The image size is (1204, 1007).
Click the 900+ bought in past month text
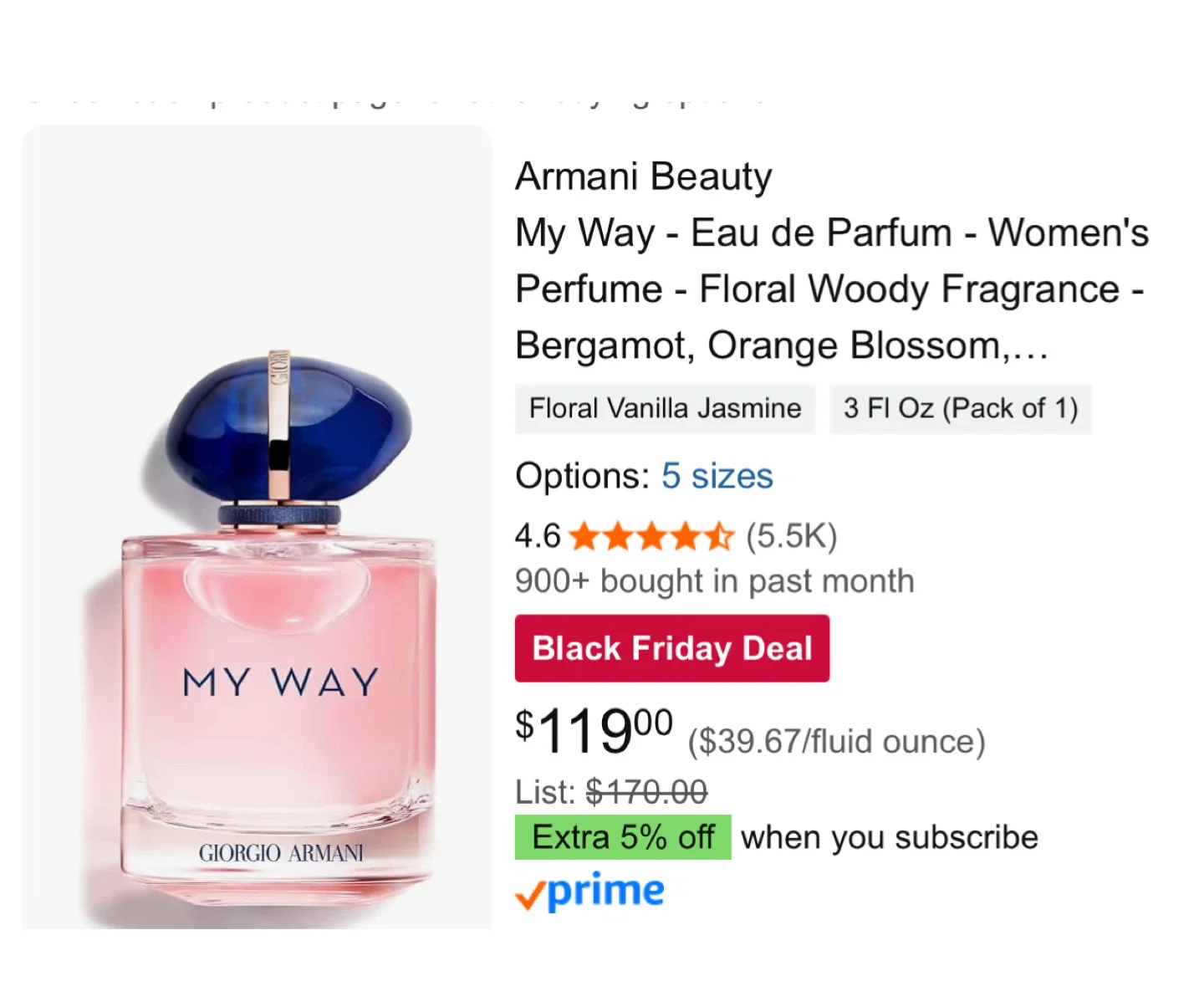coord(714,580)
